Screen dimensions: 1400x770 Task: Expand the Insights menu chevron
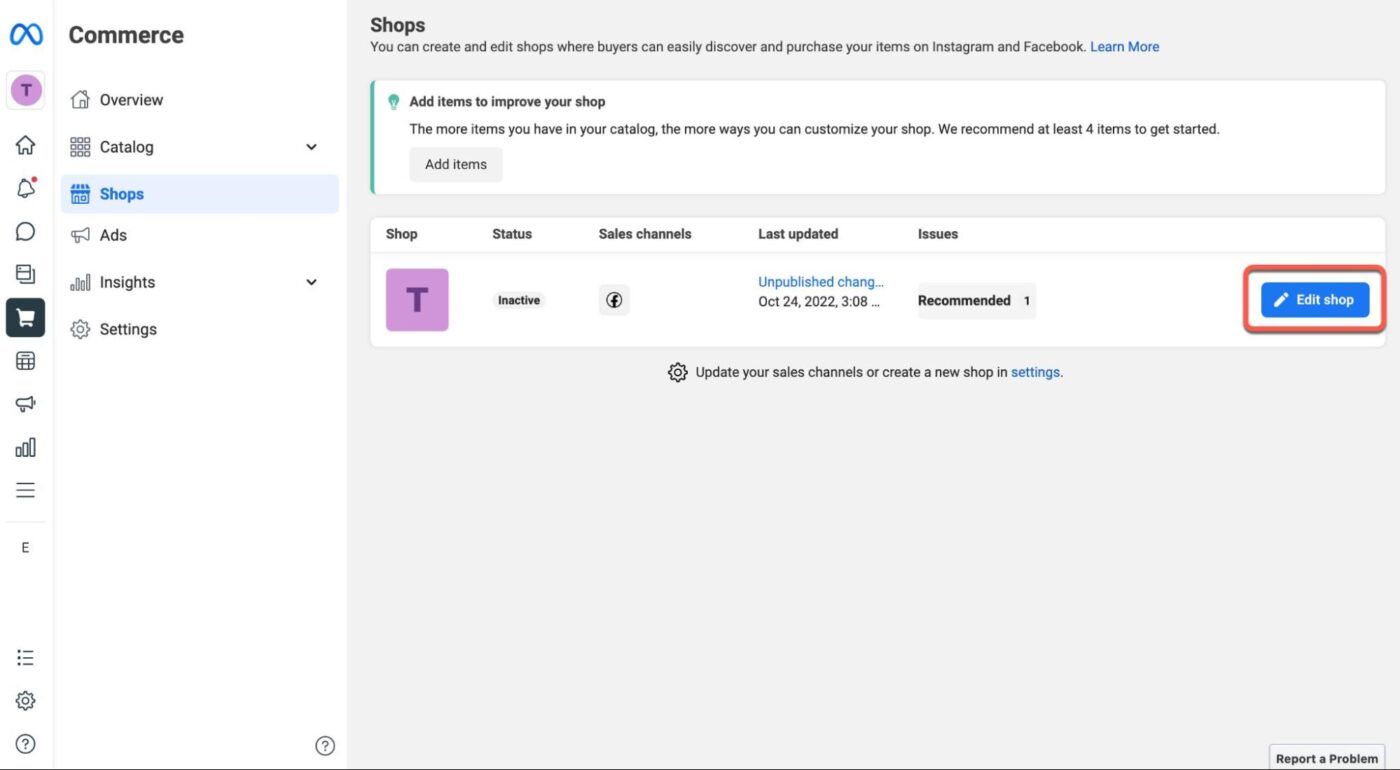point(311,282)
